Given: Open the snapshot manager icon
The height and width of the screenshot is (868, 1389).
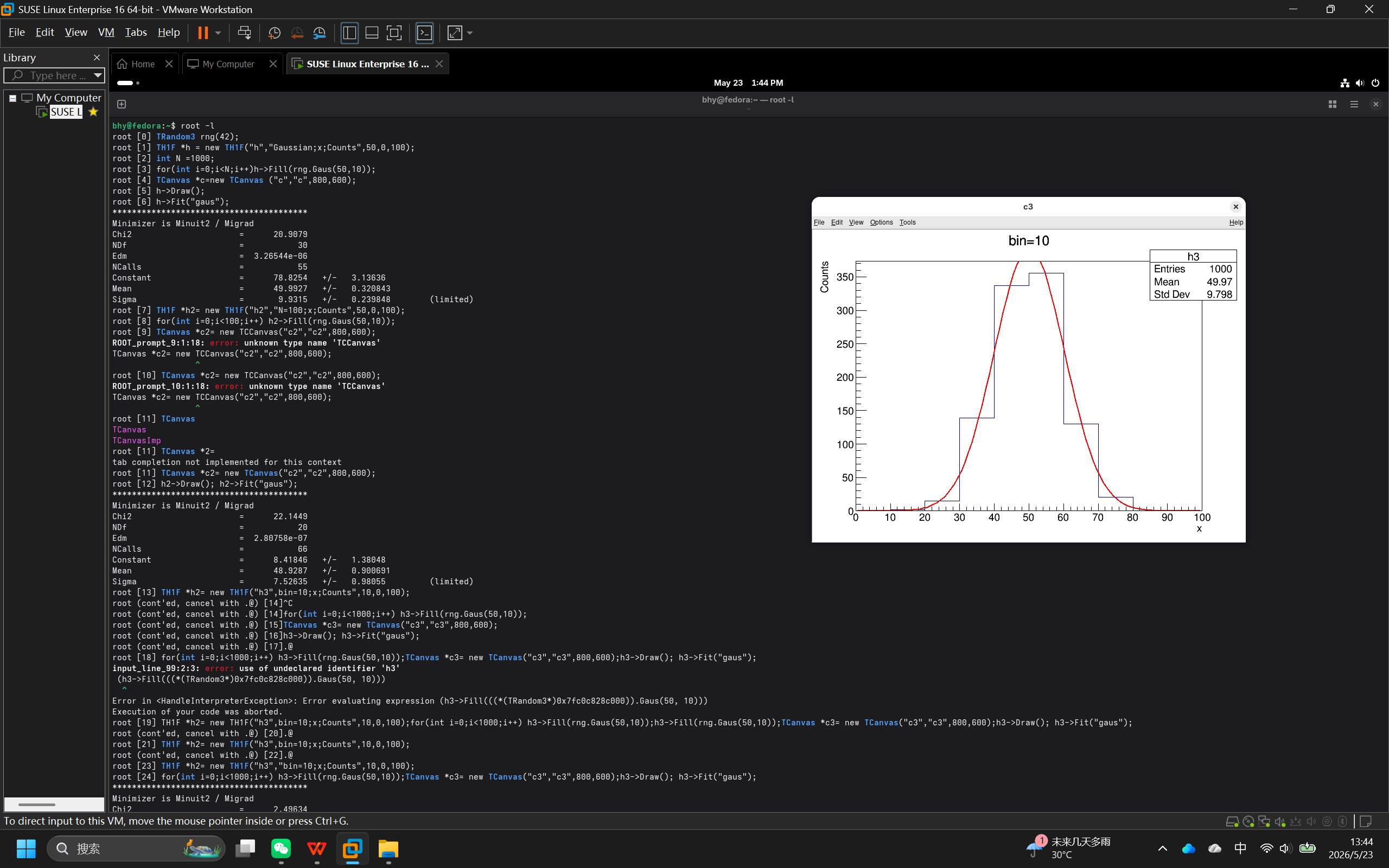Looking at the screenshot, I should [x=320, y=33].
